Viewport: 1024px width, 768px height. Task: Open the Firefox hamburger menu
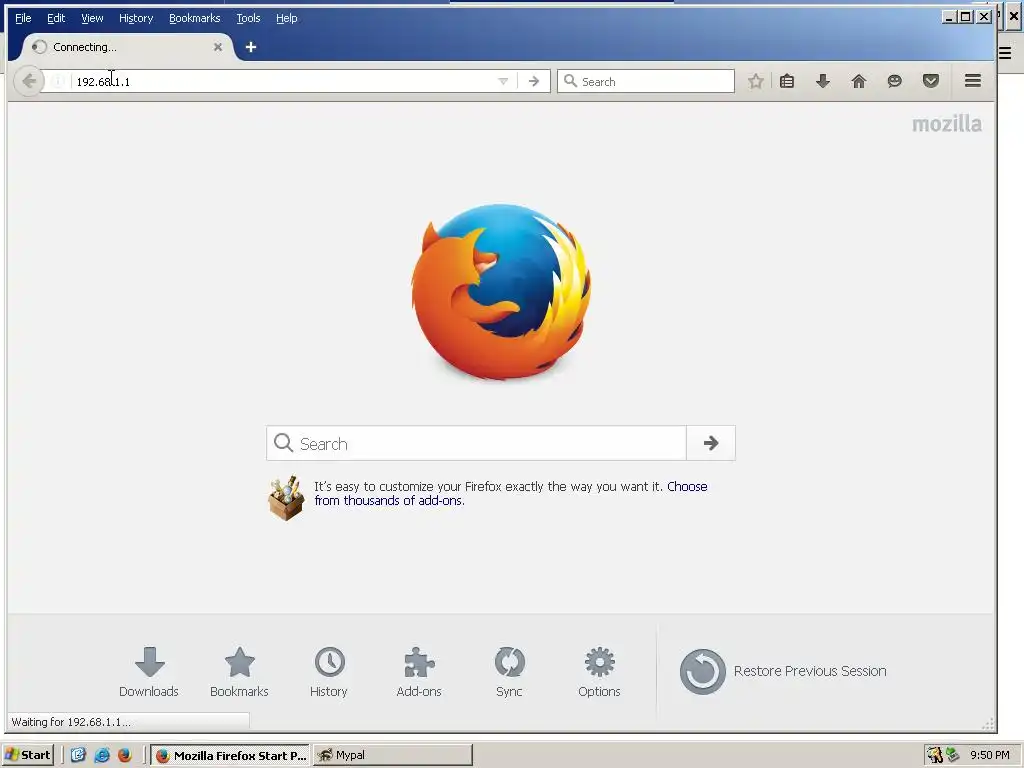(x=973, y=80)
